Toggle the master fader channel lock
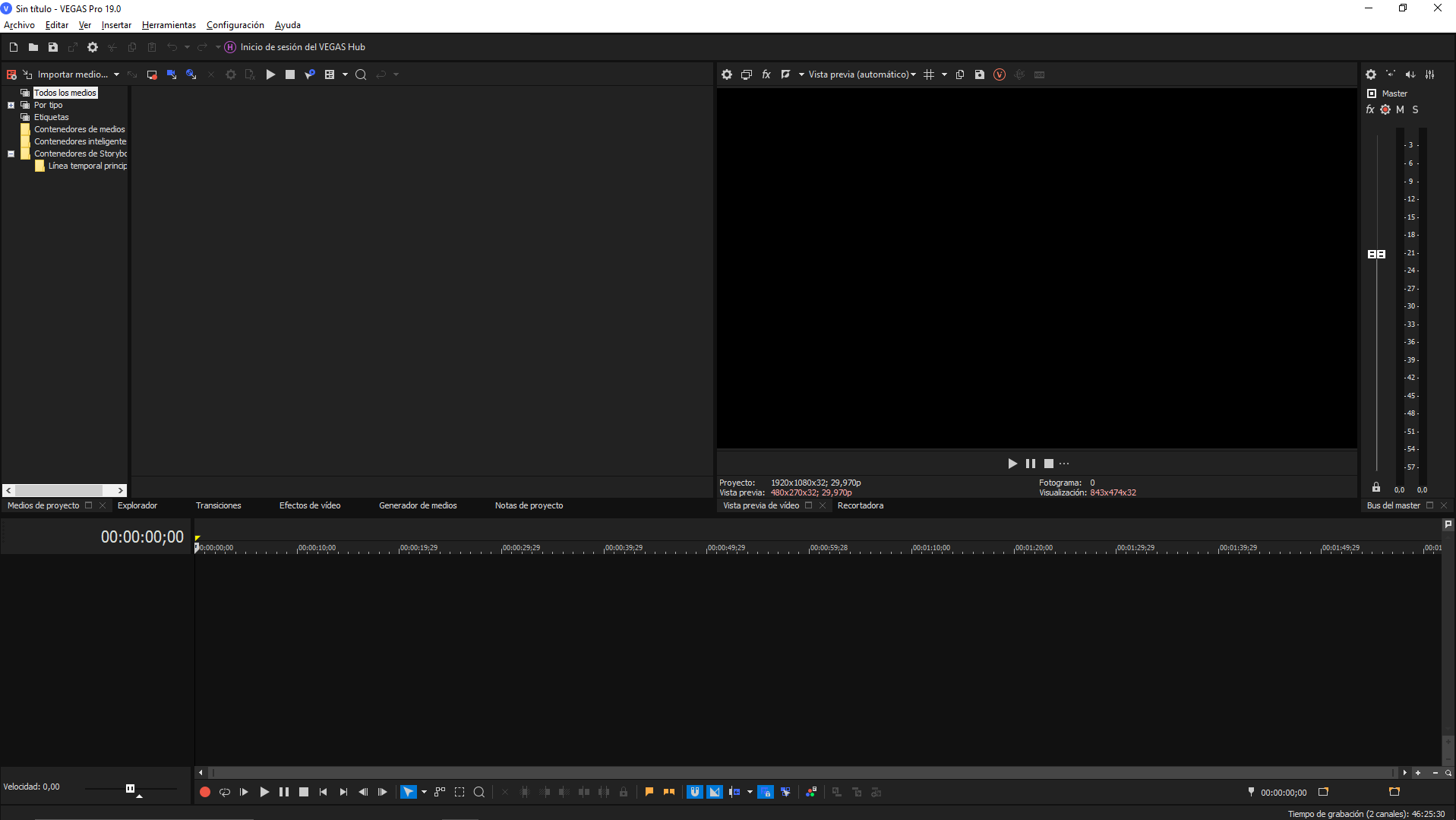1456x820 pixels. (1376, 487)
